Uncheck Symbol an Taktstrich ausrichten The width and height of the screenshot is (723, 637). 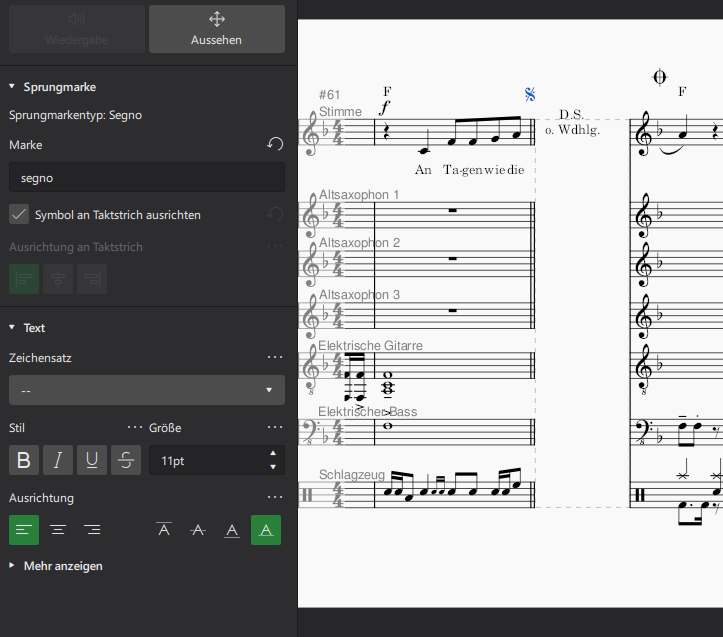tap(19, 215)
